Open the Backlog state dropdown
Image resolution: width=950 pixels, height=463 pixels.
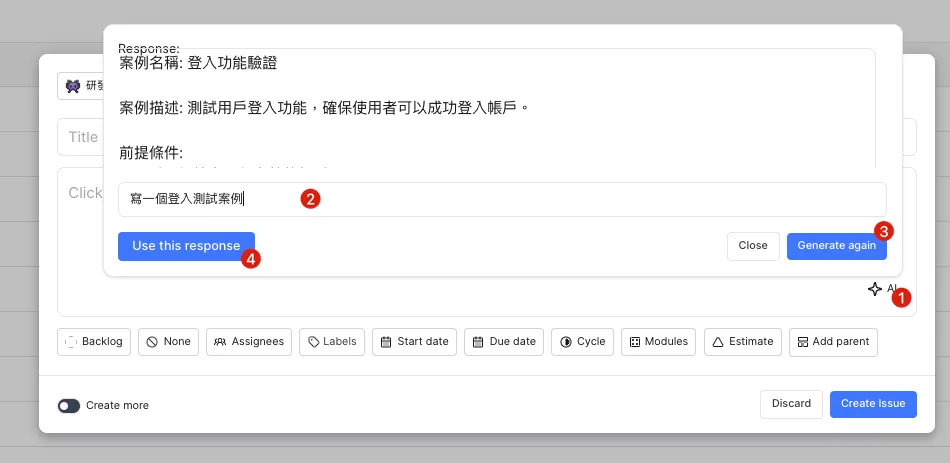pos(94,342)
